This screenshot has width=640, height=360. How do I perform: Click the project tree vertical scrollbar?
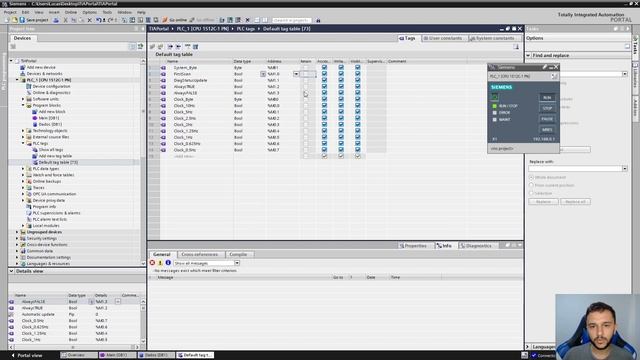pyautogui.click(x=143, y=162)
